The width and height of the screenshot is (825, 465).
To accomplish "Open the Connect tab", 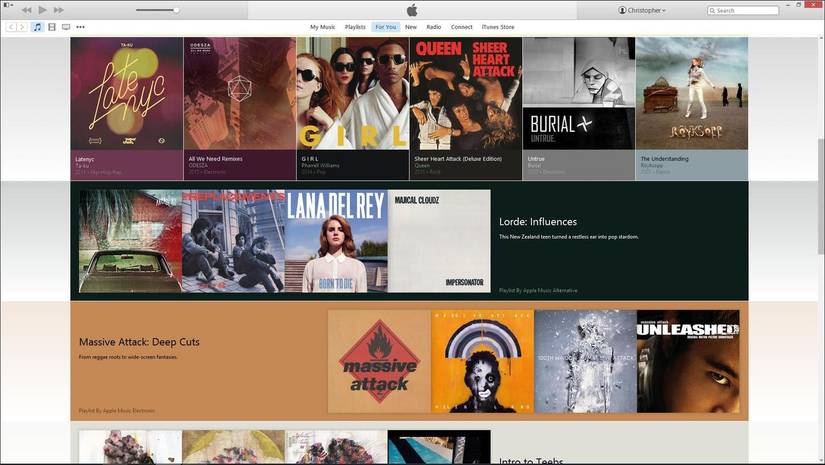I will [x=461, y=27].
